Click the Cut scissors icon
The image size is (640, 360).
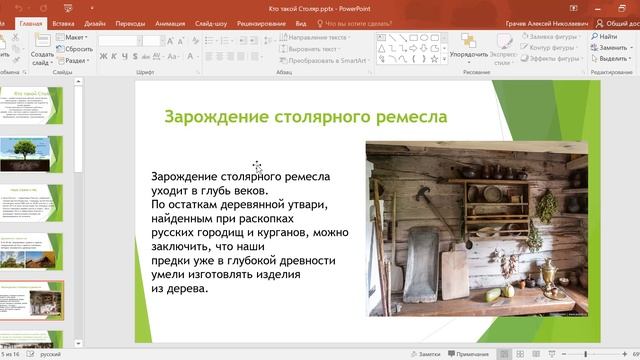16,38
